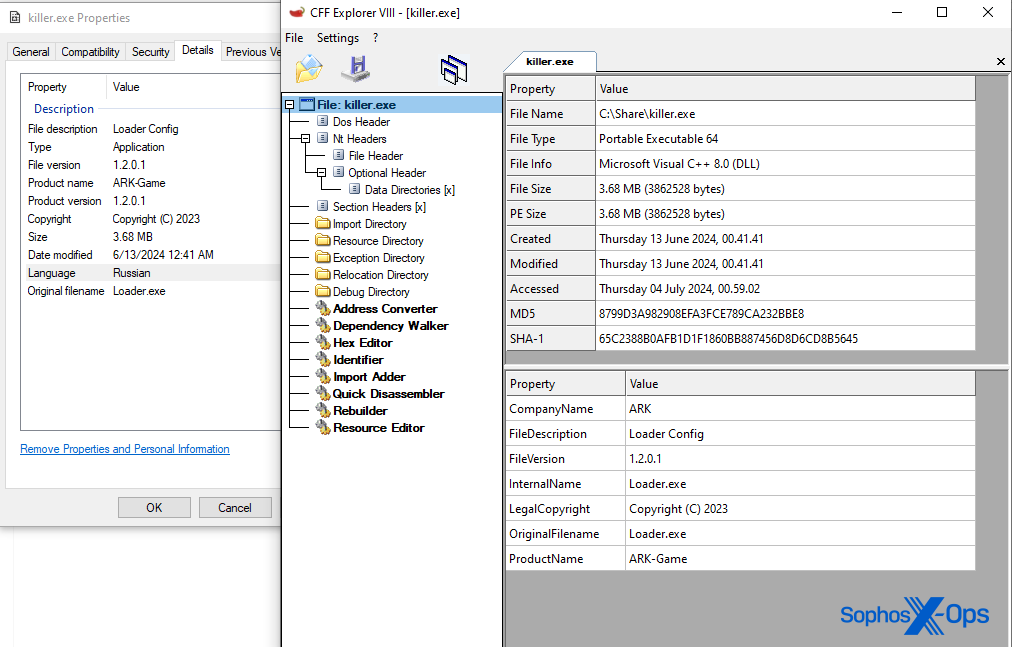Image resolution: width=1012 pixels, height=647 pixels.
Task: Launch the Dependency Walker tool
Action: (x=390, y=326)
